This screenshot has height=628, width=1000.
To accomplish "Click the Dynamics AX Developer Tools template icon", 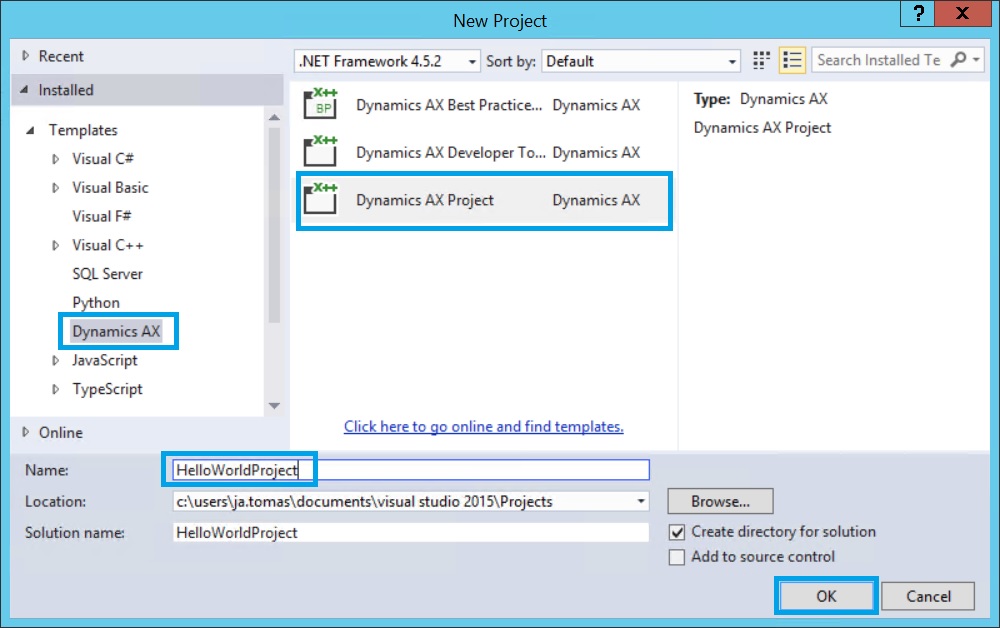I will 320,152.
